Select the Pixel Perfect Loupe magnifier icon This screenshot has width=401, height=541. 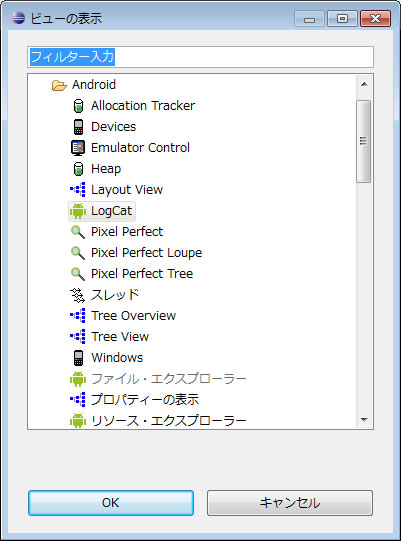78,253
